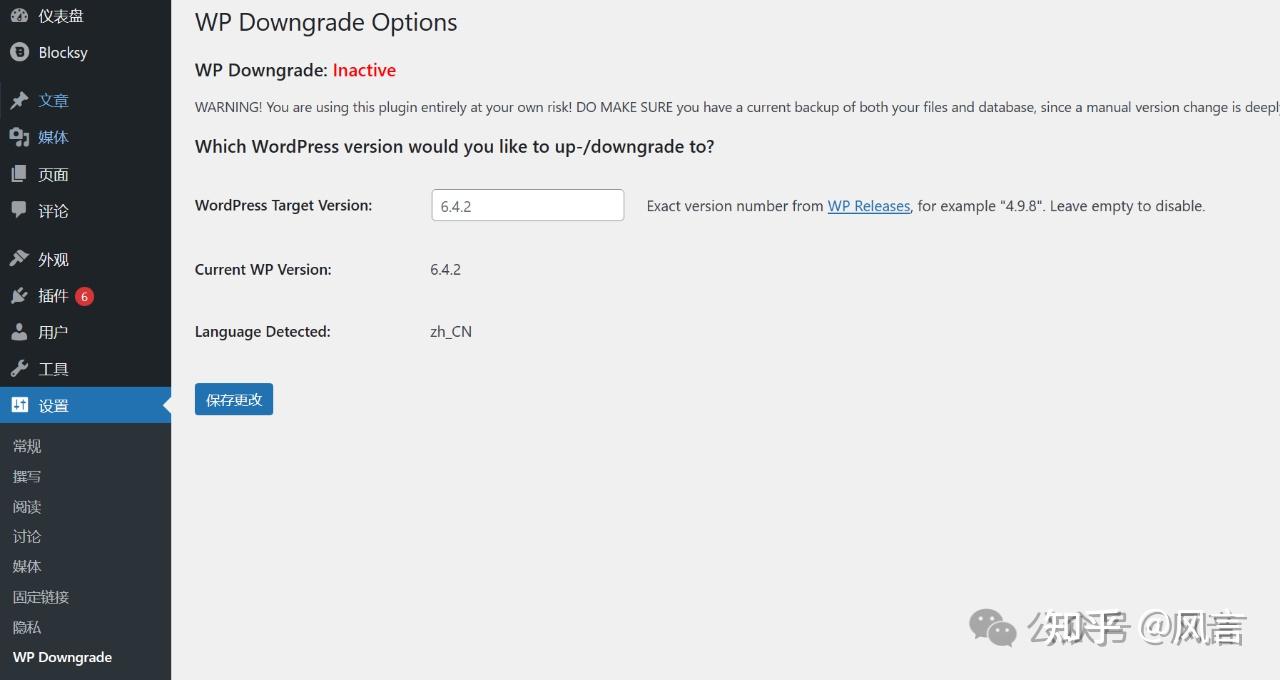Select the 阅读 (Reading) settings submenu
This screenshot has width=1280, height=680.
pyautogui.click(x=27, y=507)
